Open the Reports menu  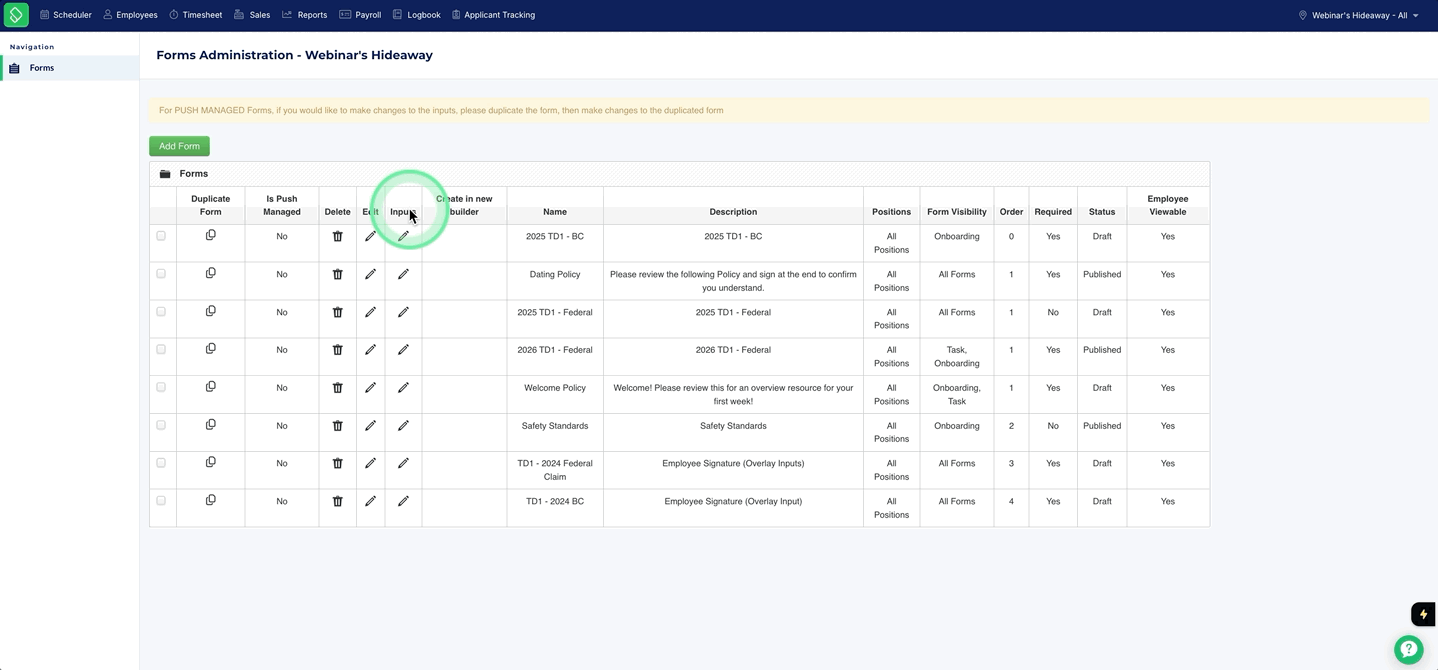pos(304,15)
